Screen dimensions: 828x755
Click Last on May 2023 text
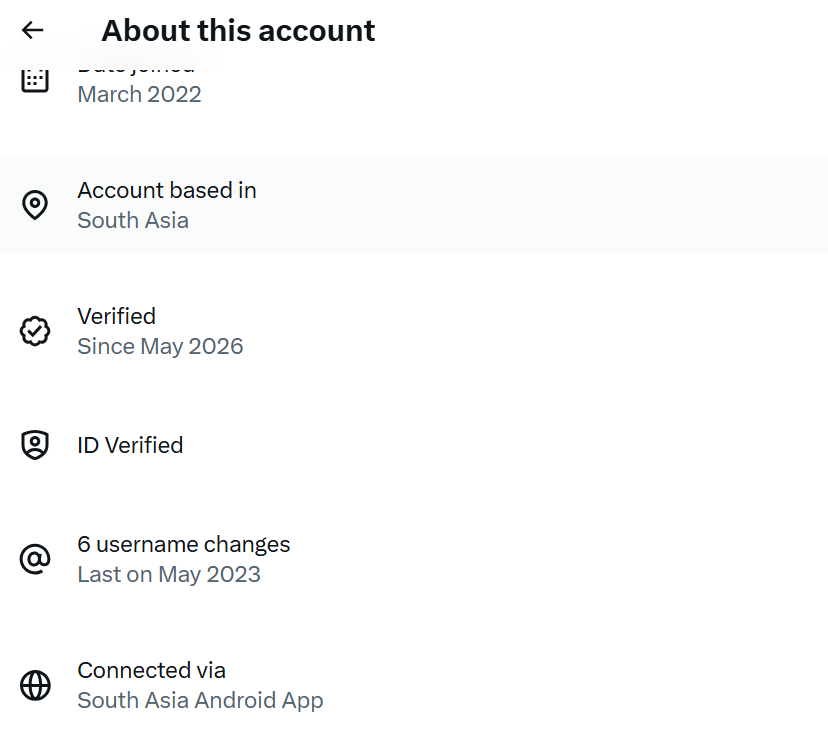tap(169, 574)
